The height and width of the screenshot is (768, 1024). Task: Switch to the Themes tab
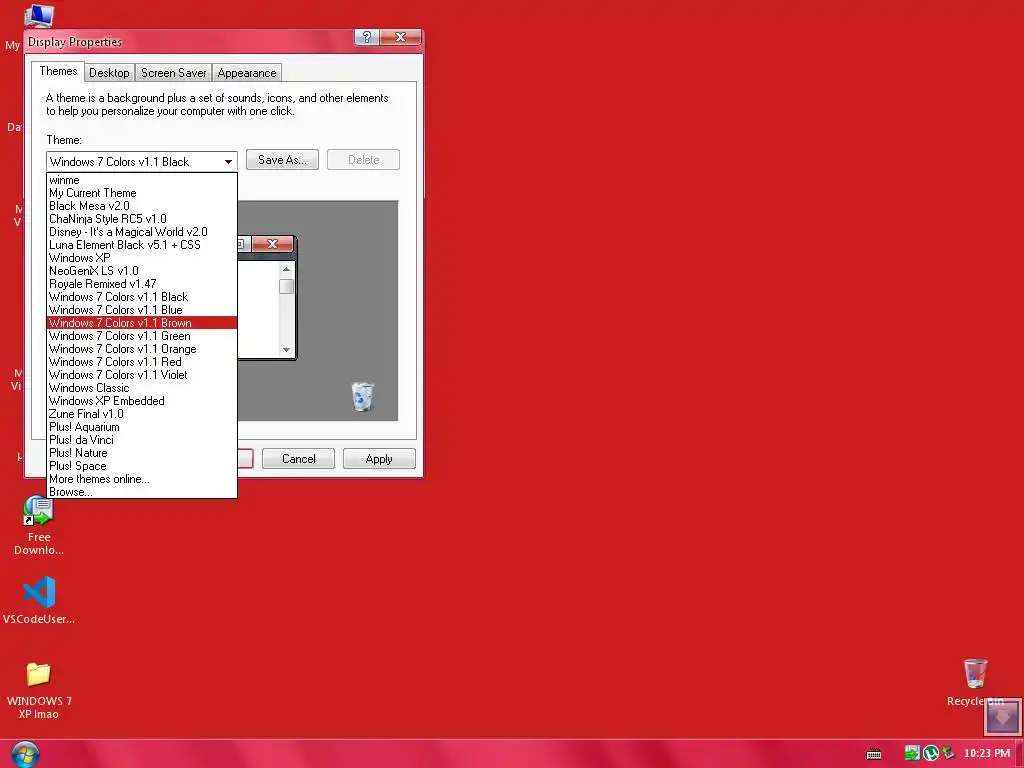point(58,71)
